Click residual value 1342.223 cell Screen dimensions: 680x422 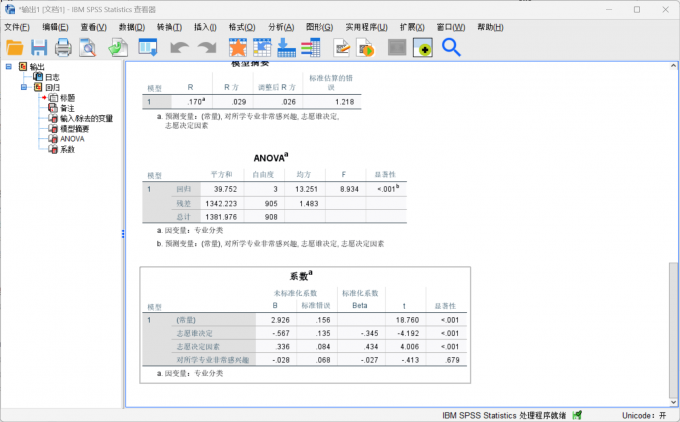pos(221,203)
